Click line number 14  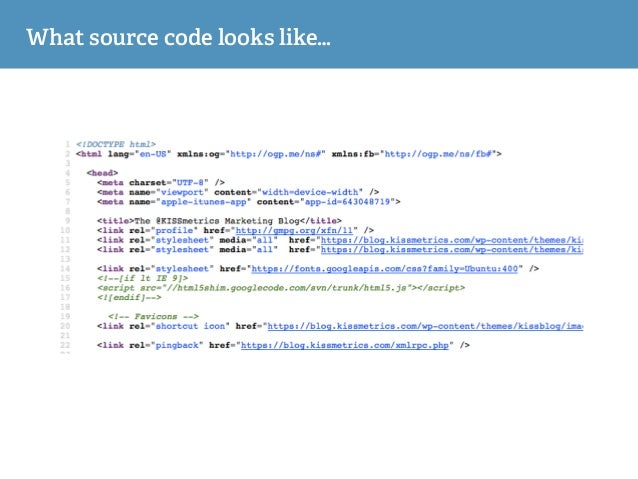(x=65, y=269)
